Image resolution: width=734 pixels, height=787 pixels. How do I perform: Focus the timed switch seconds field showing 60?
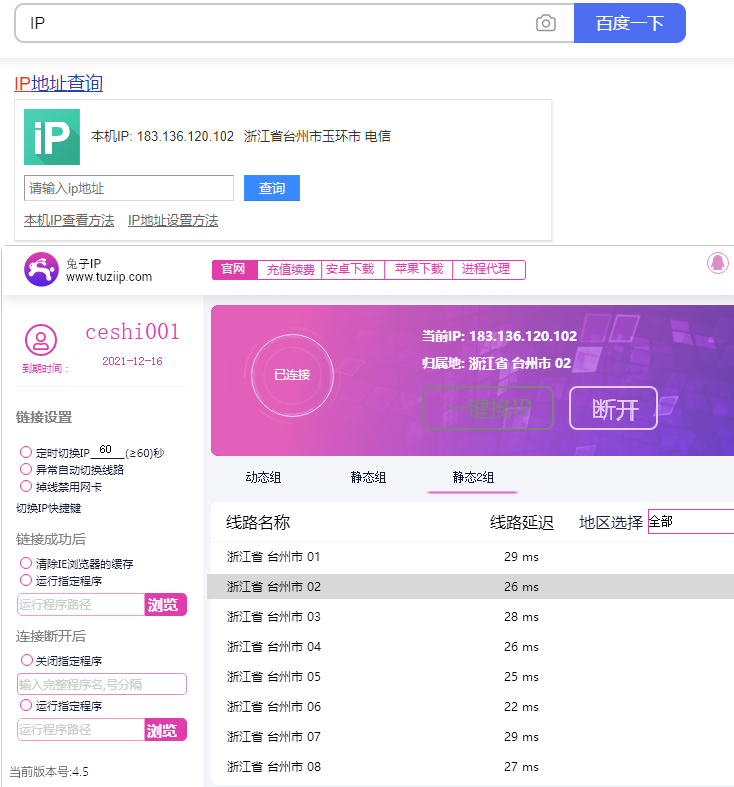pos(106,450)
